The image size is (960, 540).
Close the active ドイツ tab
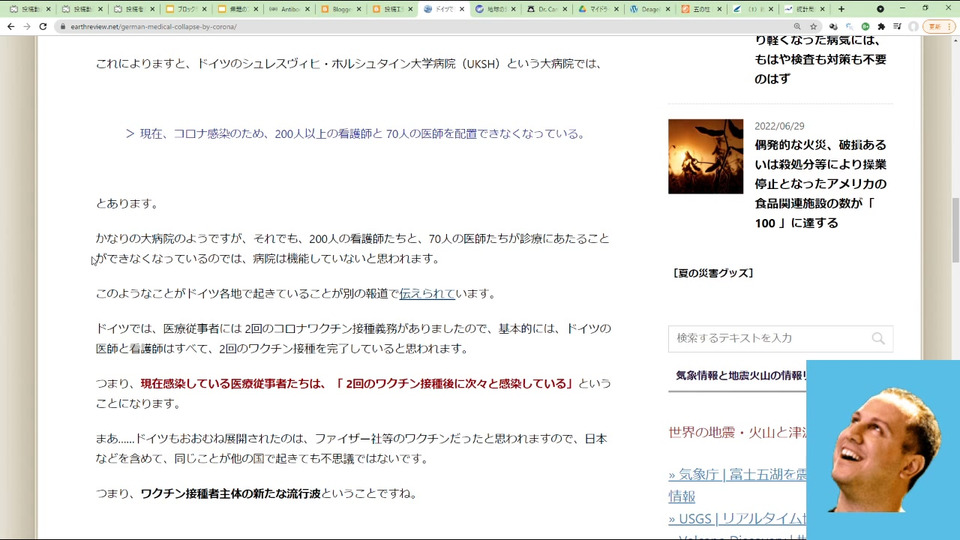point(462,9)
